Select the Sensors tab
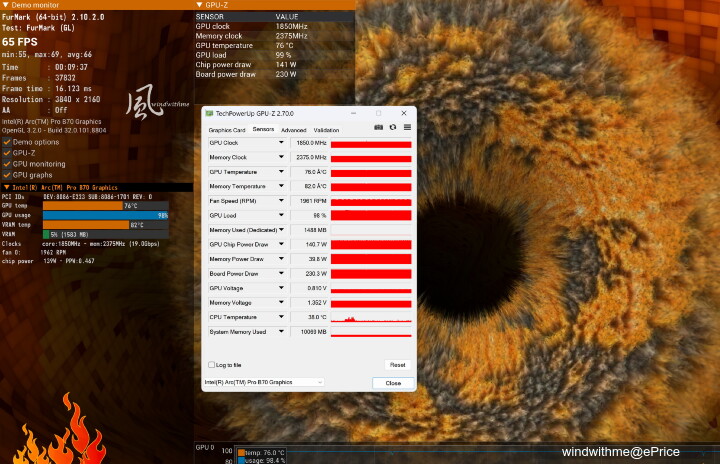 pos(263,130)
